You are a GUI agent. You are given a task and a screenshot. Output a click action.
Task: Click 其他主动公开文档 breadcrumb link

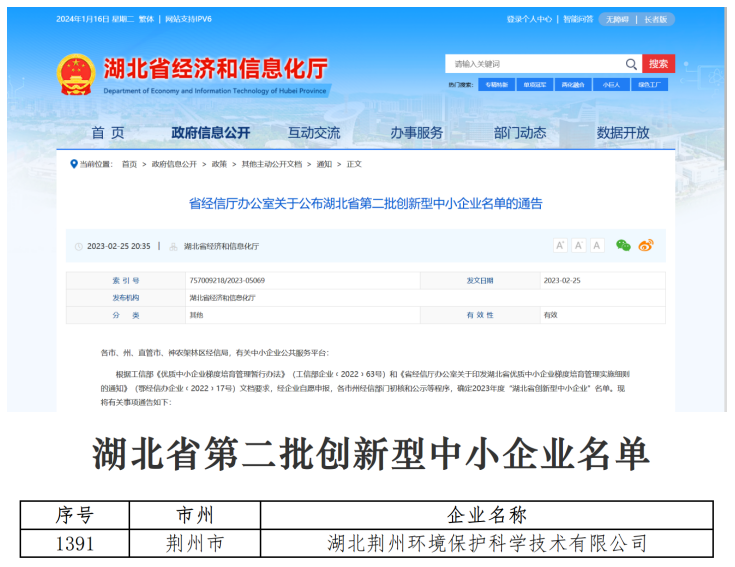271,164
